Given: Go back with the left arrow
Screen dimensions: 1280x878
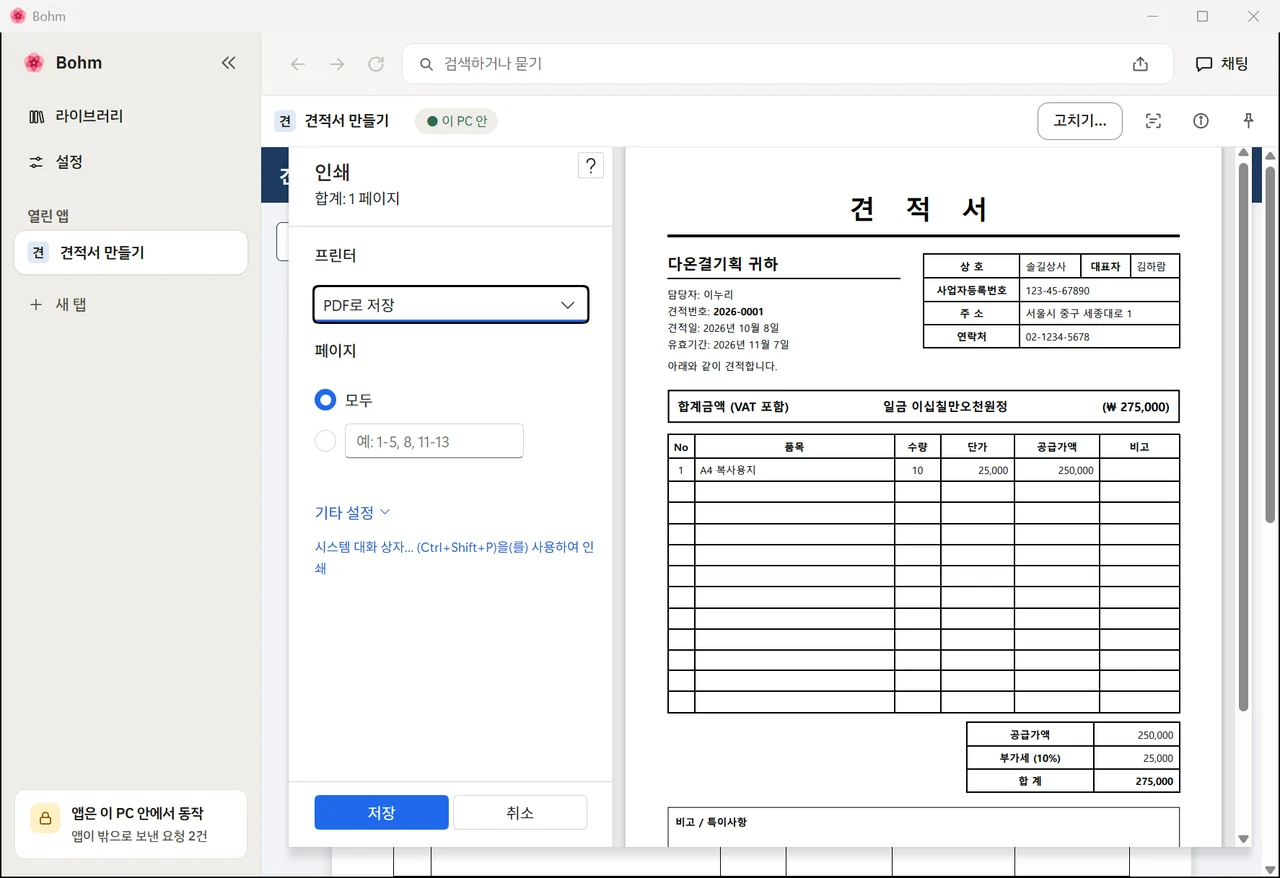Looking at the screenshot, I should pos(298,64).
